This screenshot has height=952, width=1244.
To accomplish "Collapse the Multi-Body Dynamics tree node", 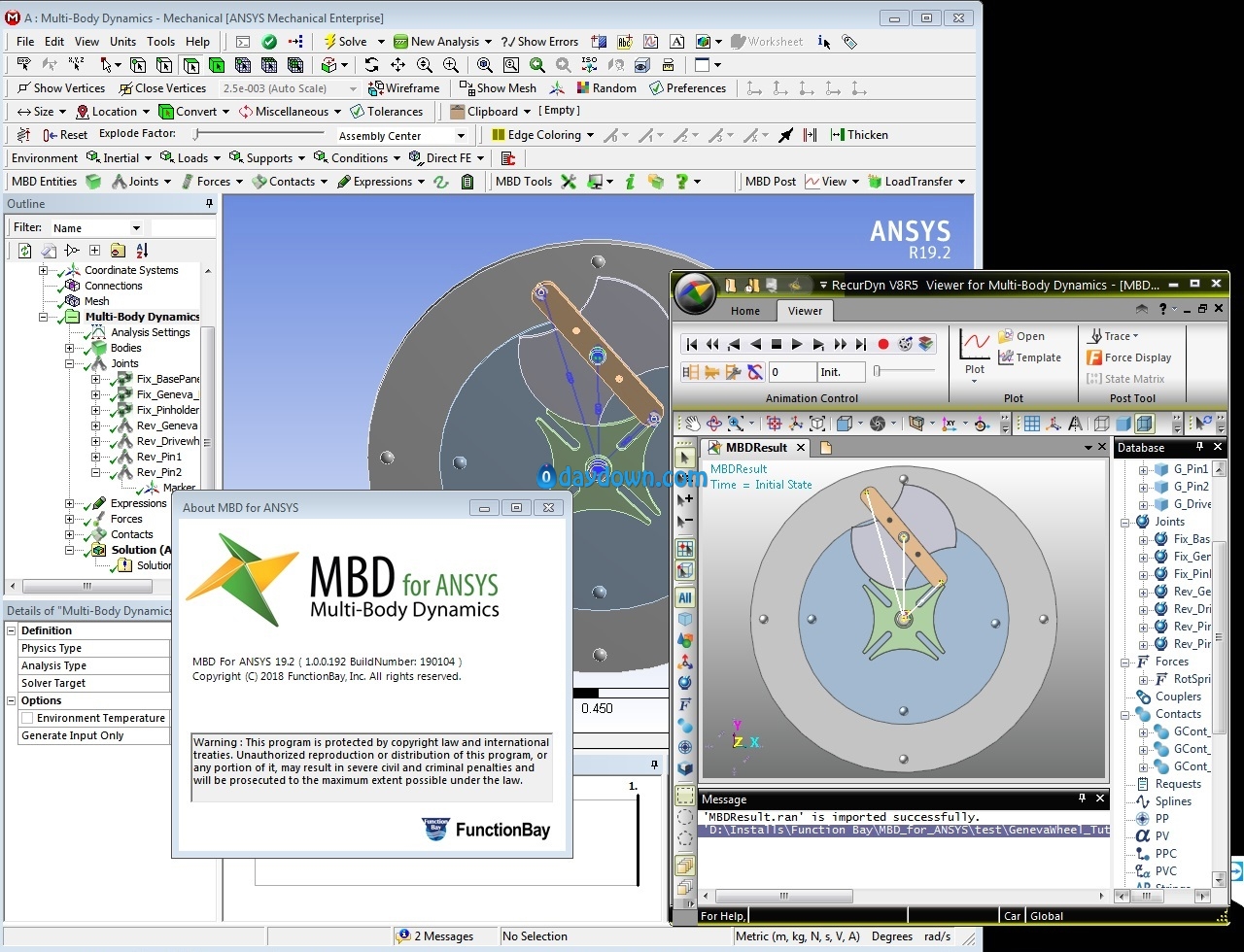I will coord(44,317).
